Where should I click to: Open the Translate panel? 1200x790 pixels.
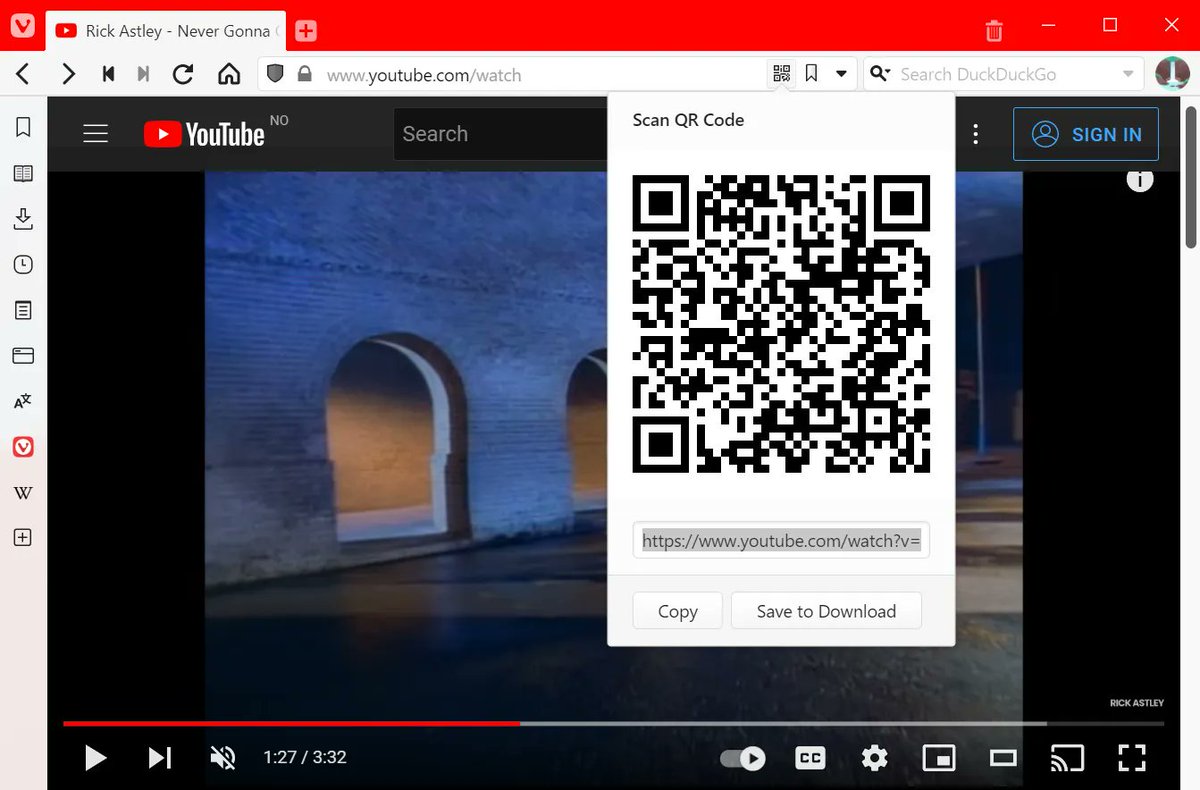[x=23, y=401]
